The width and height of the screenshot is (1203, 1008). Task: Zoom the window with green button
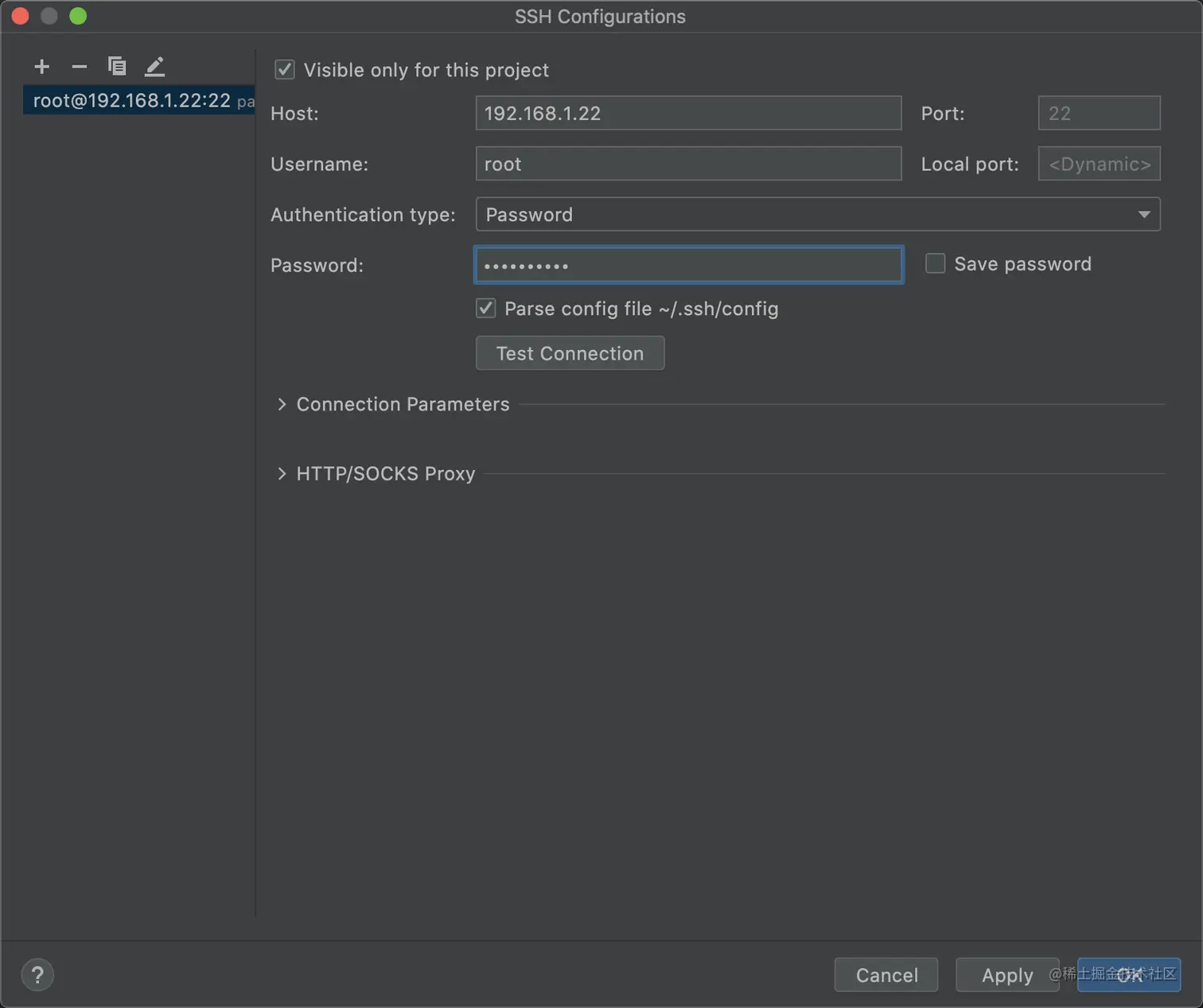pyautogui.click(x=78, y=16)
